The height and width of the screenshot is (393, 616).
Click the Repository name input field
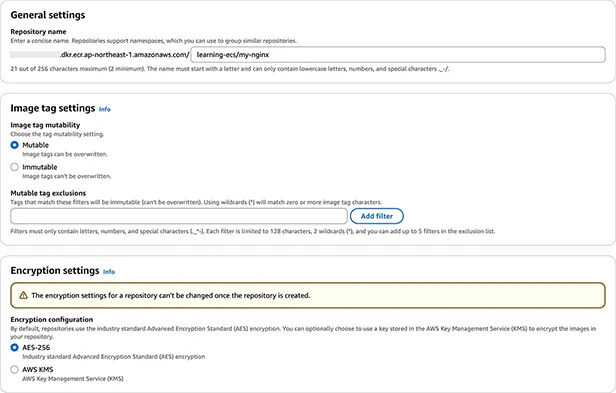tap(398, 55)
